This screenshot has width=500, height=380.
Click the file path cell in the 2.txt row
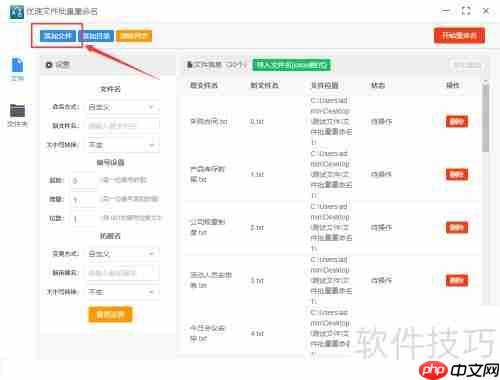[331, 227]
